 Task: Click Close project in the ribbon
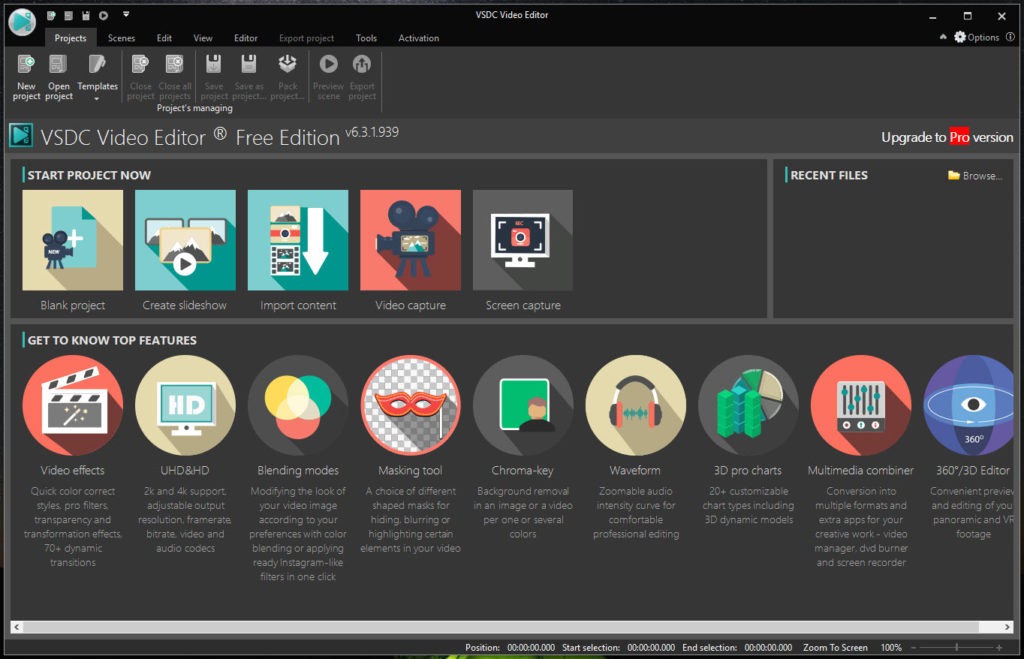tap(140, 78)
